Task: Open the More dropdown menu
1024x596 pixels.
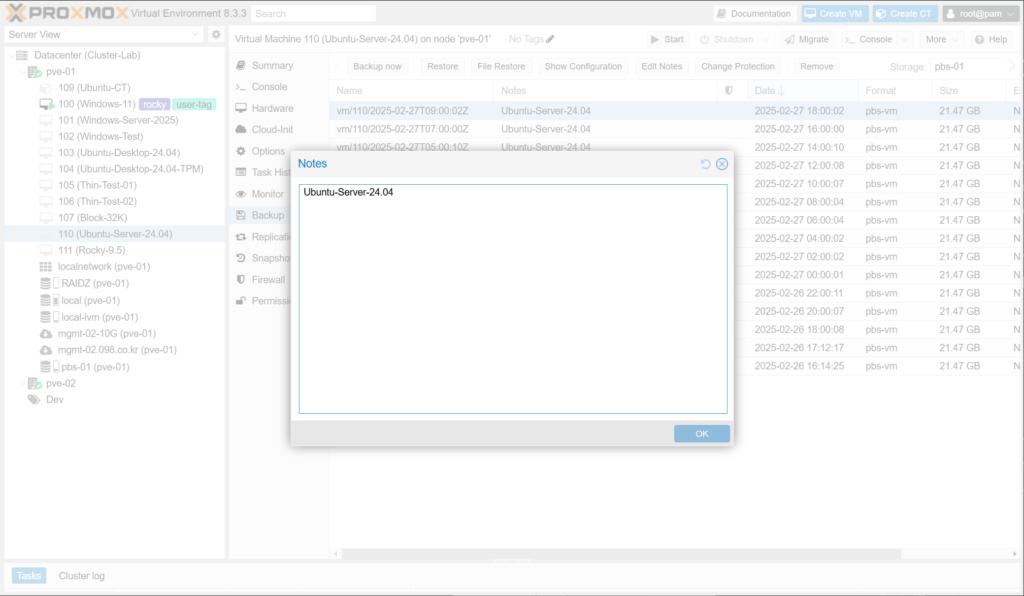Action: click(x=942, y=39)
